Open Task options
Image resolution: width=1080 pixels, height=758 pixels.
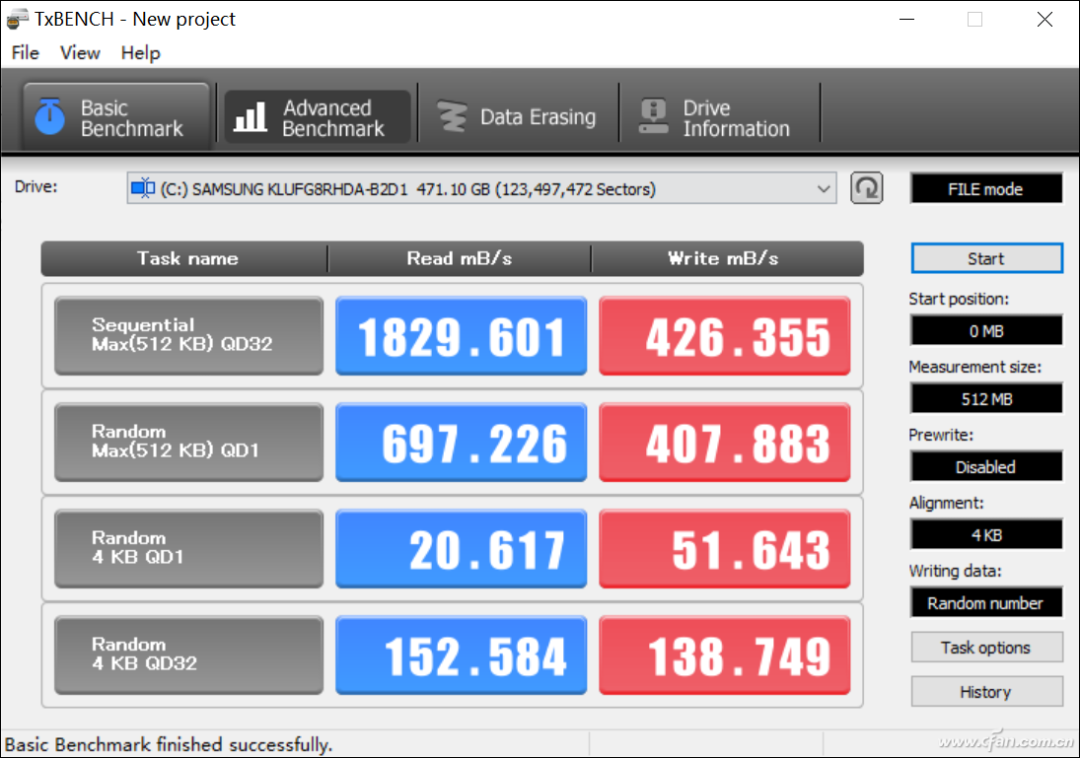click(x=986, y=648)
